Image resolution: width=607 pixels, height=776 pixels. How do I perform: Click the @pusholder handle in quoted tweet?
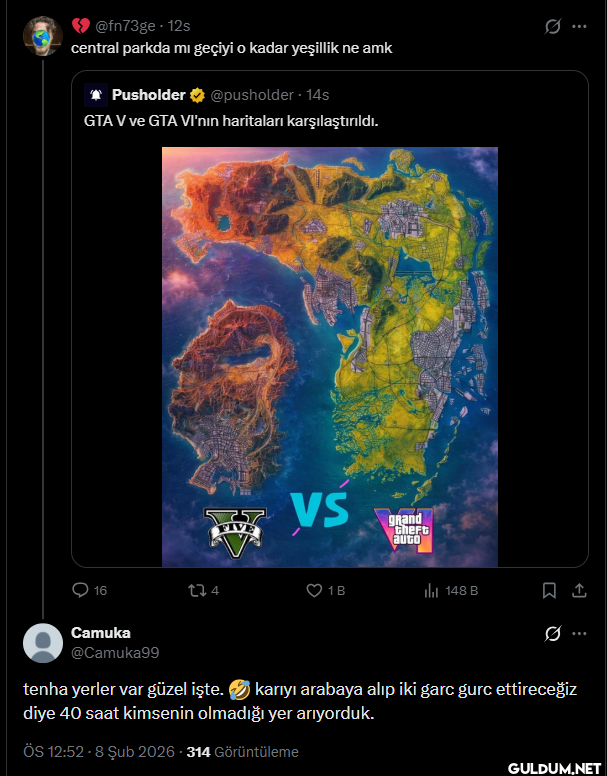tap(252, 95)
